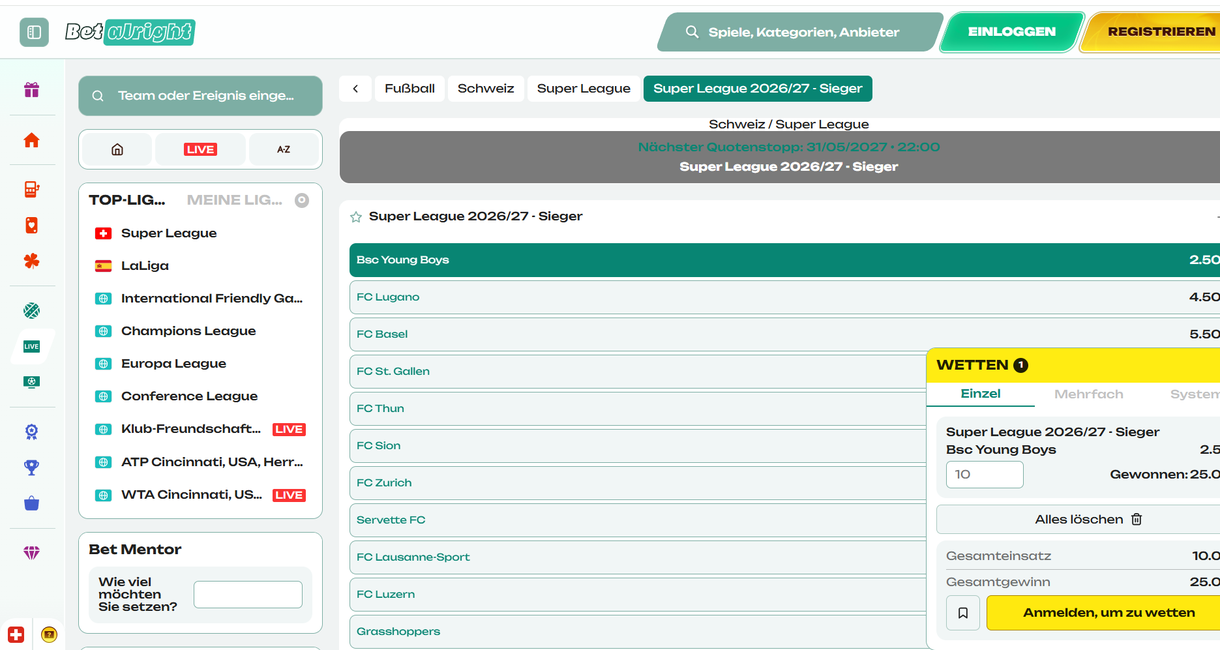Screen dimensions: 1220x650
Task: Pick the FC Zurich outcome row
Action: click(638, 483)
